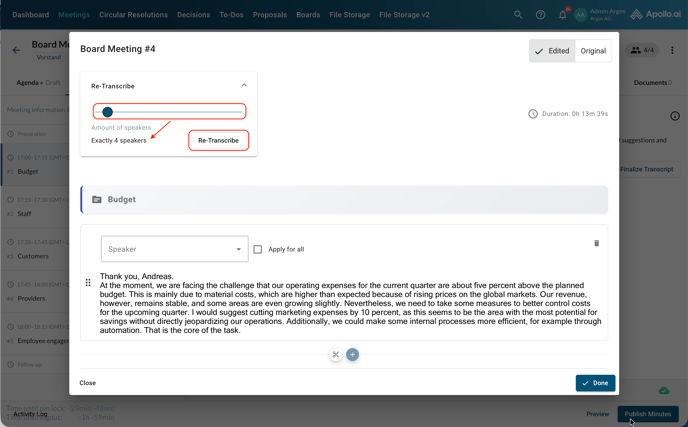Select the Edited transcript view
This screenshot has height=427, width=688.
[552, 51]
